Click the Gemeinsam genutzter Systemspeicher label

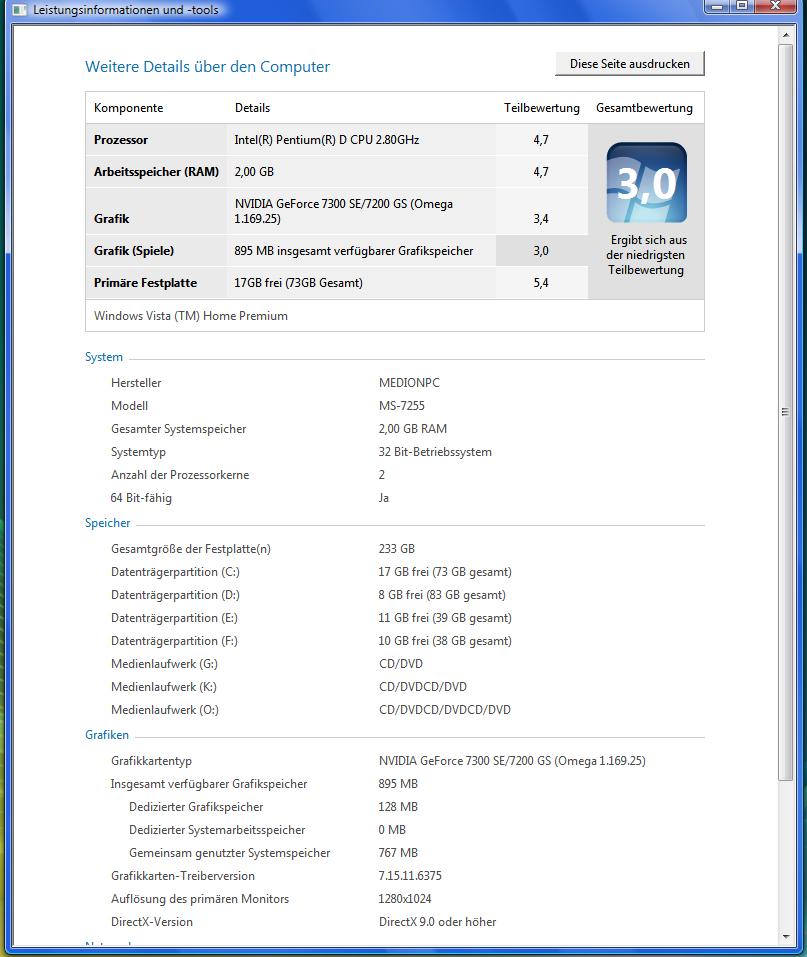tap(230, 853)
